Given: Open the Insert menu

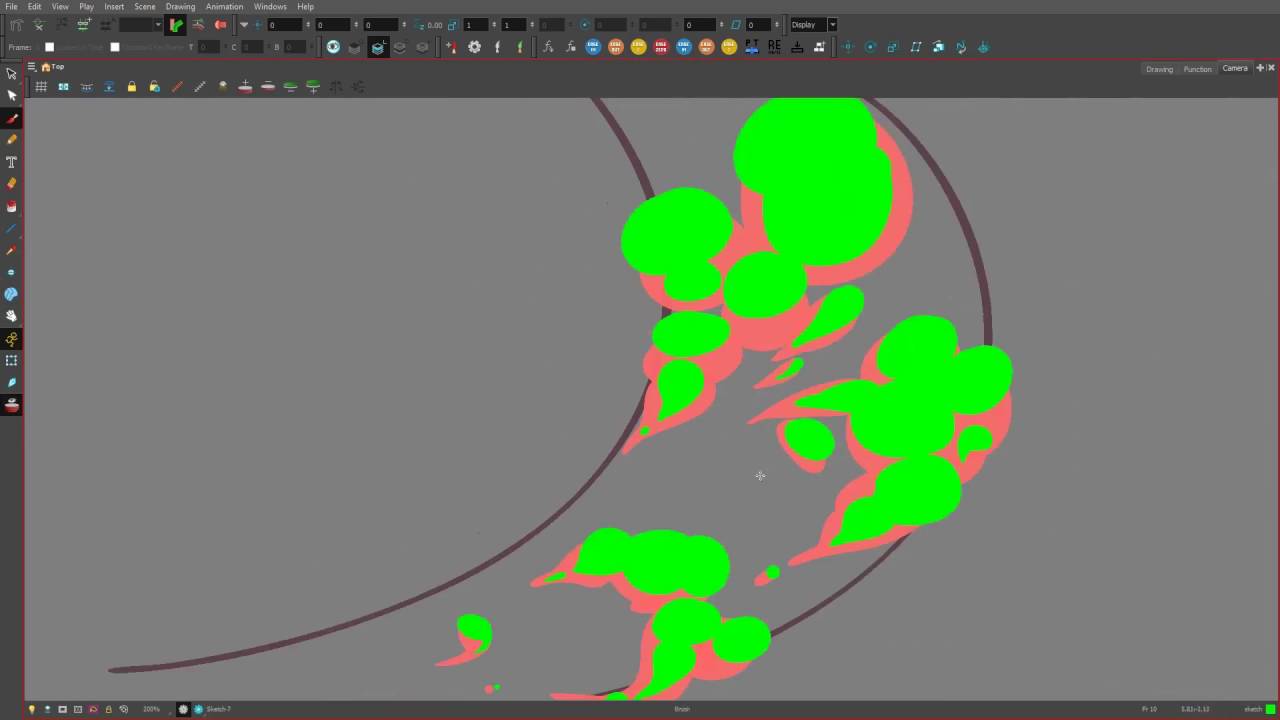Looking at the screenshot, I should [x=114, y=6].
